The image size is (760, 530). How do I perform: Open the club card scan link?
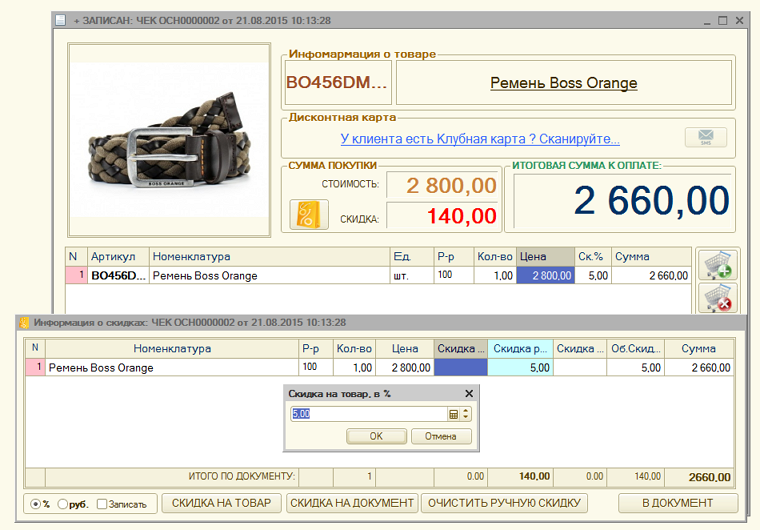click(480, 139)
